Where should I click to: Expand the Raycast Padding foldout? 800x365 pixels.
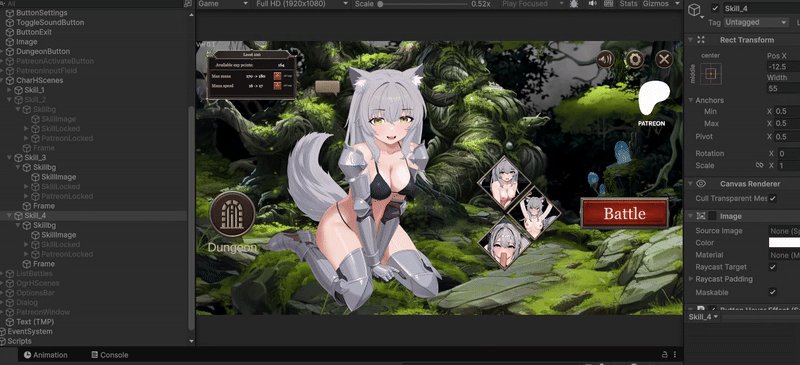click(x=691, y=279)
